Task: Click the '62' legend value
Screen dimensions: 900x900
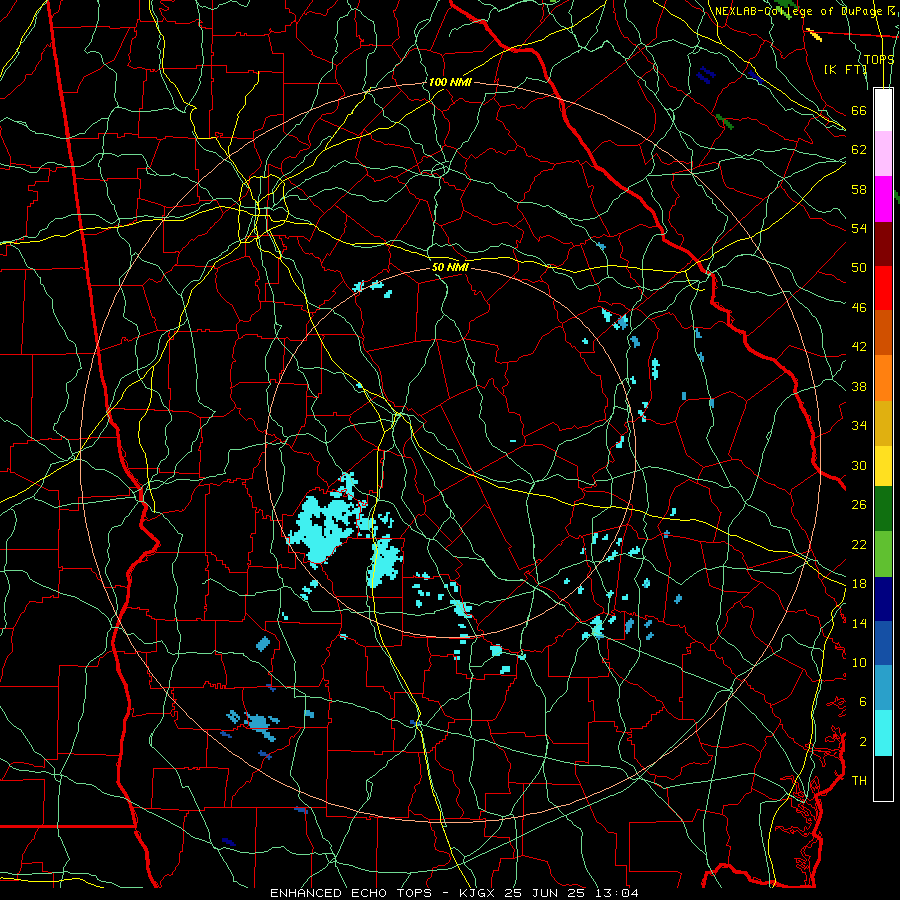Action: [x=859, y=150]
